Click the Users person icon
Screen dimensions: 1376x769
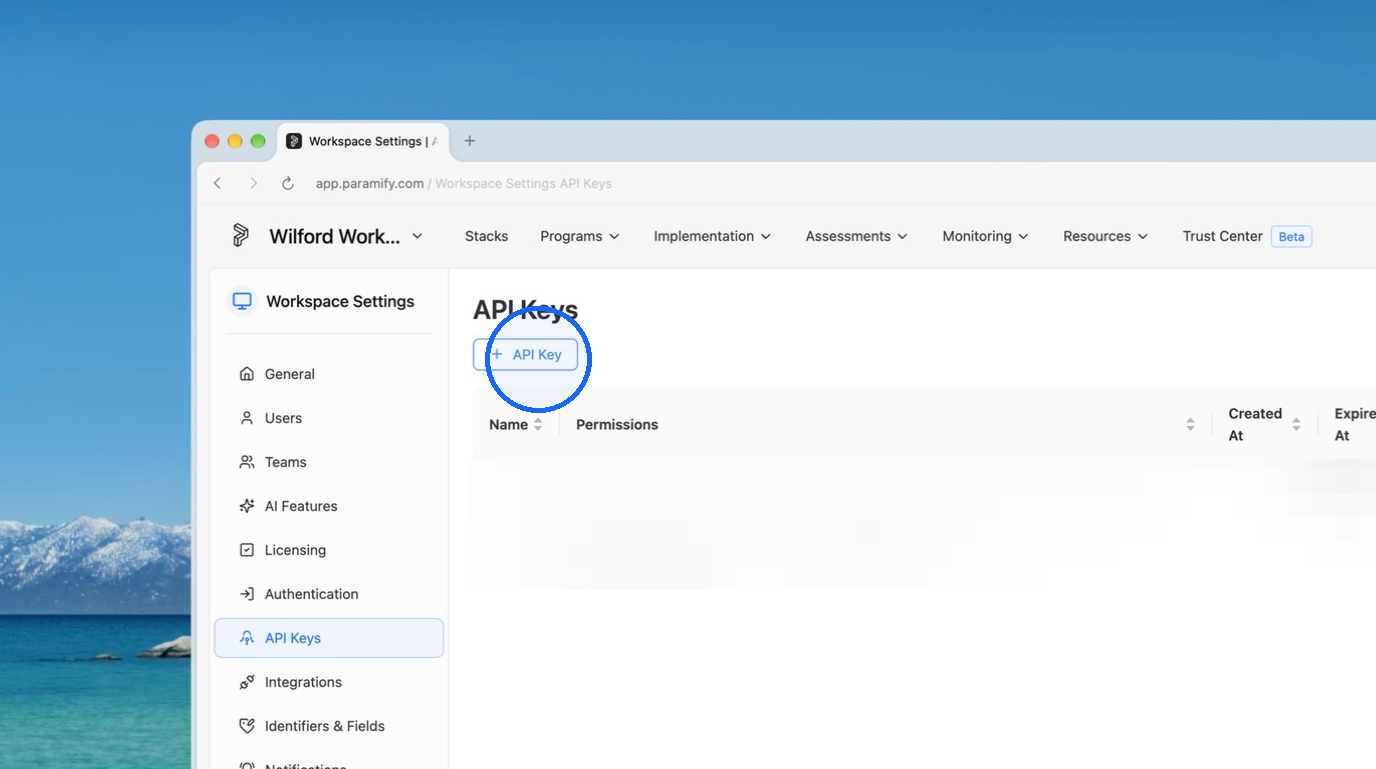[247, 418]
